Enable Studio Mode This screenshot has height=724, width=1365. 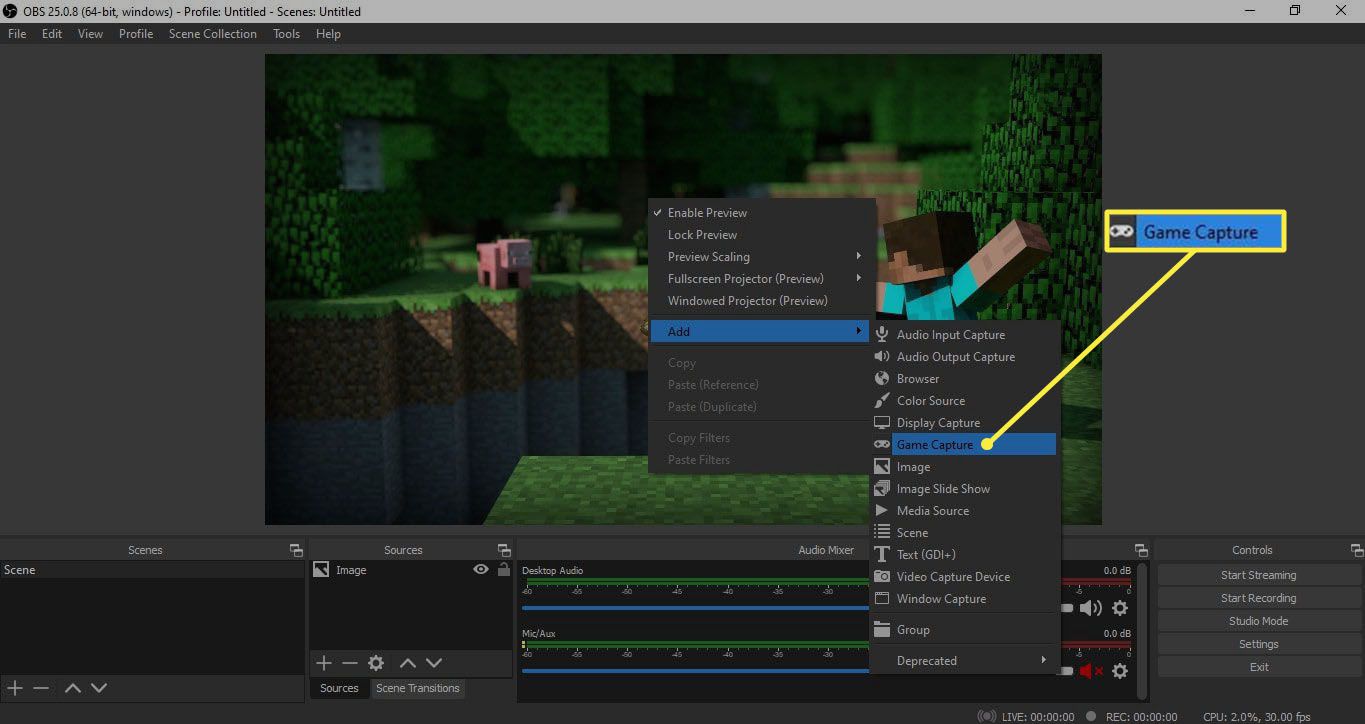pos(1258,621)
